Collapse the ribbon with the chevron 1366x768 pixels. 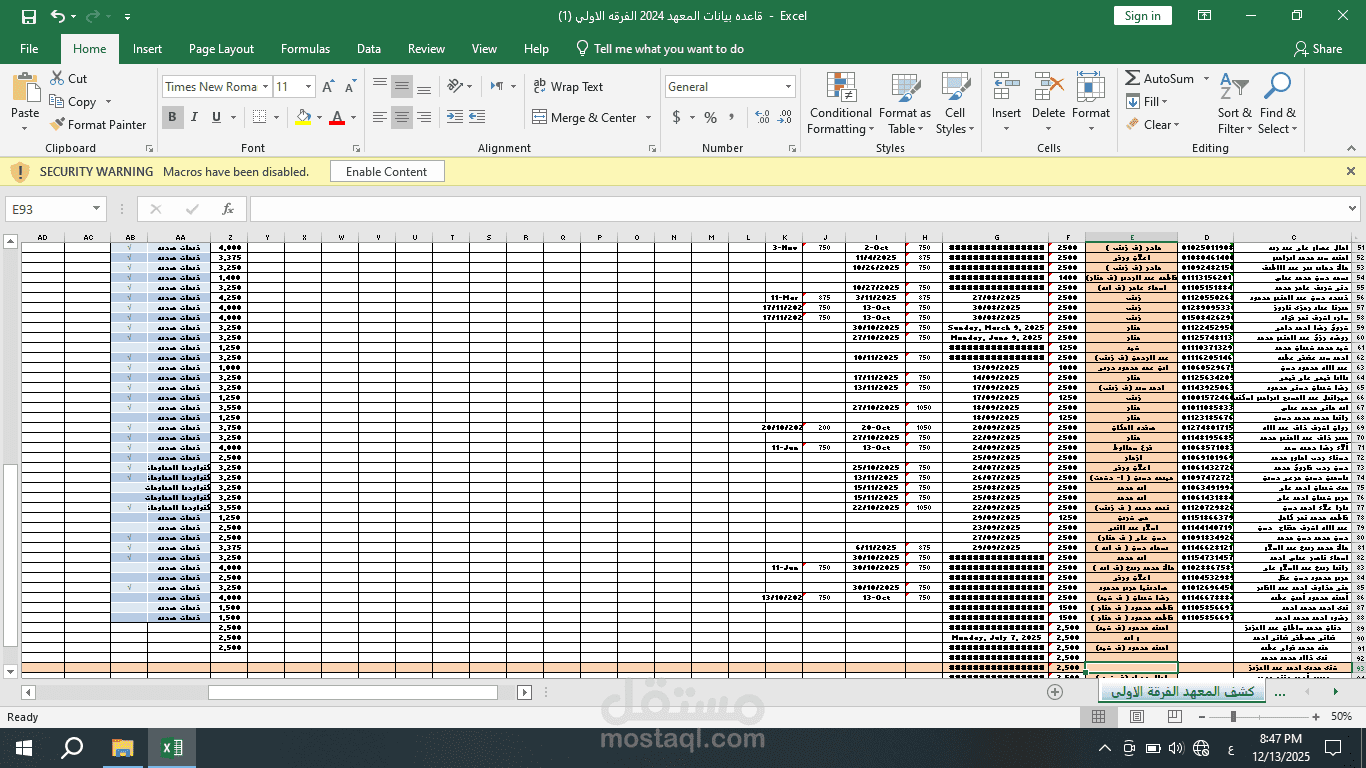point(1351,148)
